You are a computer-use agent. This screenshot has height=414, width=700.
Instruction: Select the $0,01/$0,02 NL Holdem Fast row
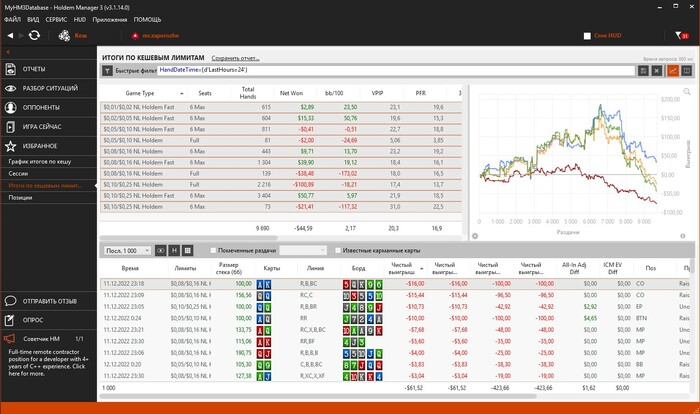tap(281, 107)
